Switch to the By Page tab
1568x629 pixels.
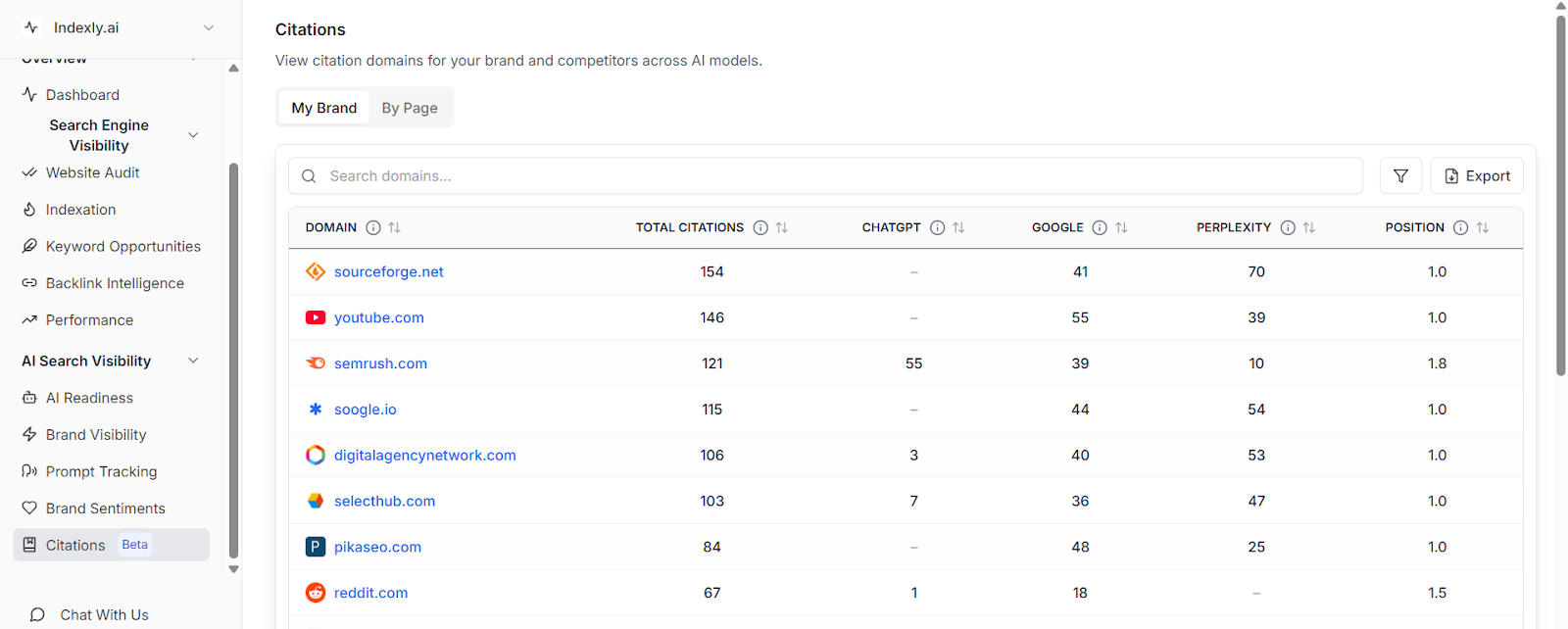coord(410,108)
